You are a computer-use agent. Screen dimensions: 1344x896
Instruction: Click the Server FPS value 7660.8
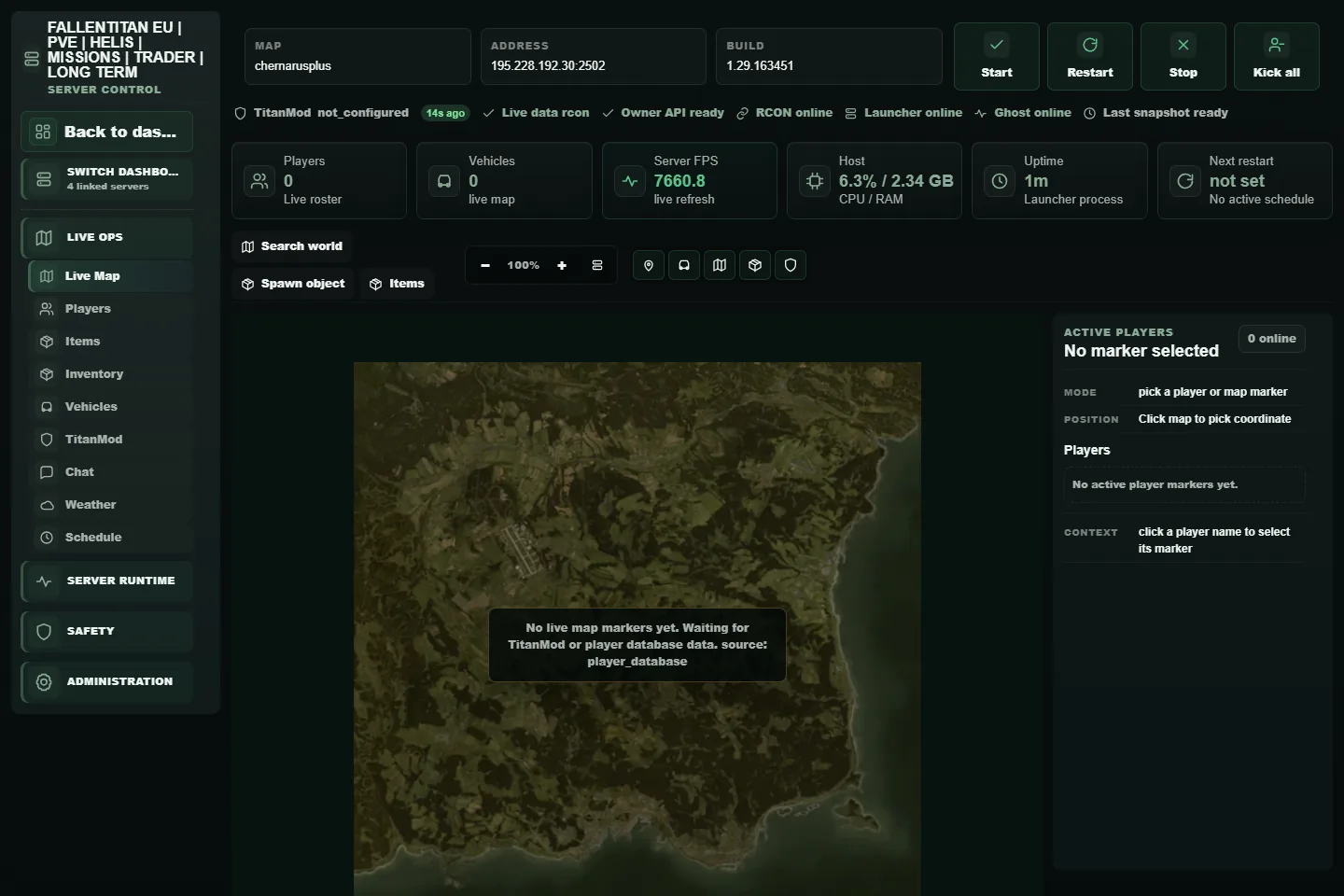pyautogui.click(x=679, y=181)
